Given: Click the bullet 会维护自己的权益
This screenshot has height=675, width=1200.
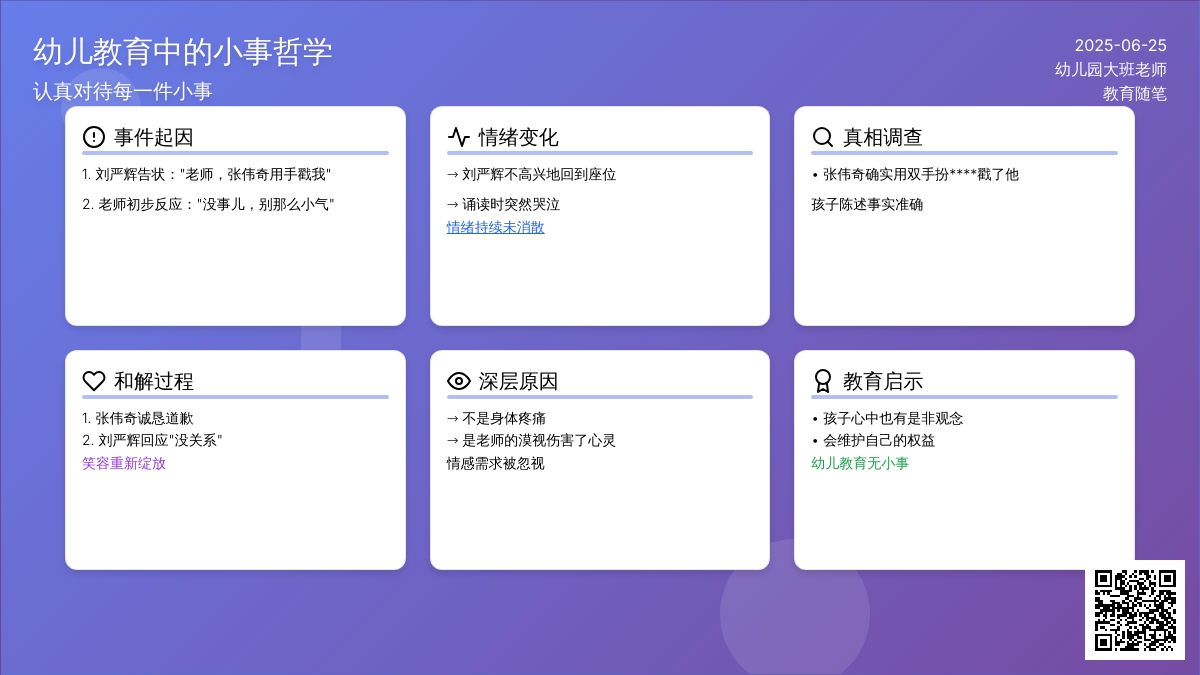Looking at the screenshot, I should point(873,440).
